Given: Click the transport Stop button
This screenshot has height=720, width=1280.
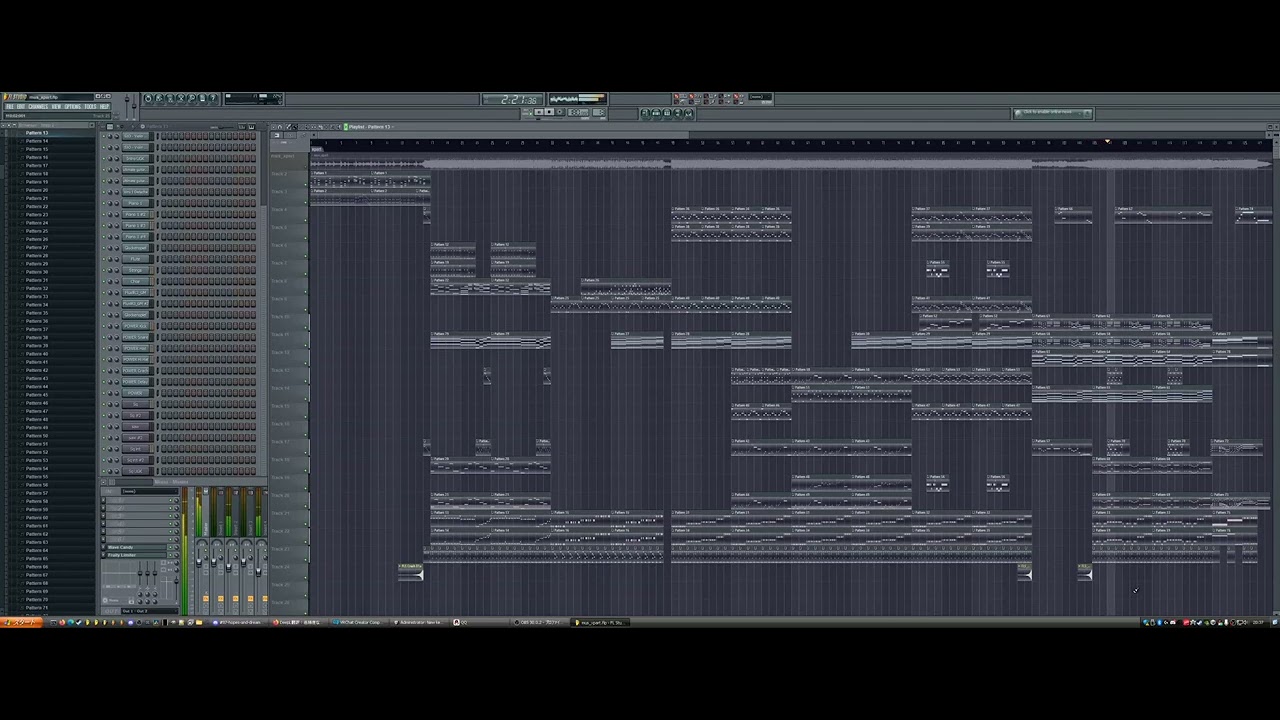Looking at the screenshot, I should pos(549,112).
